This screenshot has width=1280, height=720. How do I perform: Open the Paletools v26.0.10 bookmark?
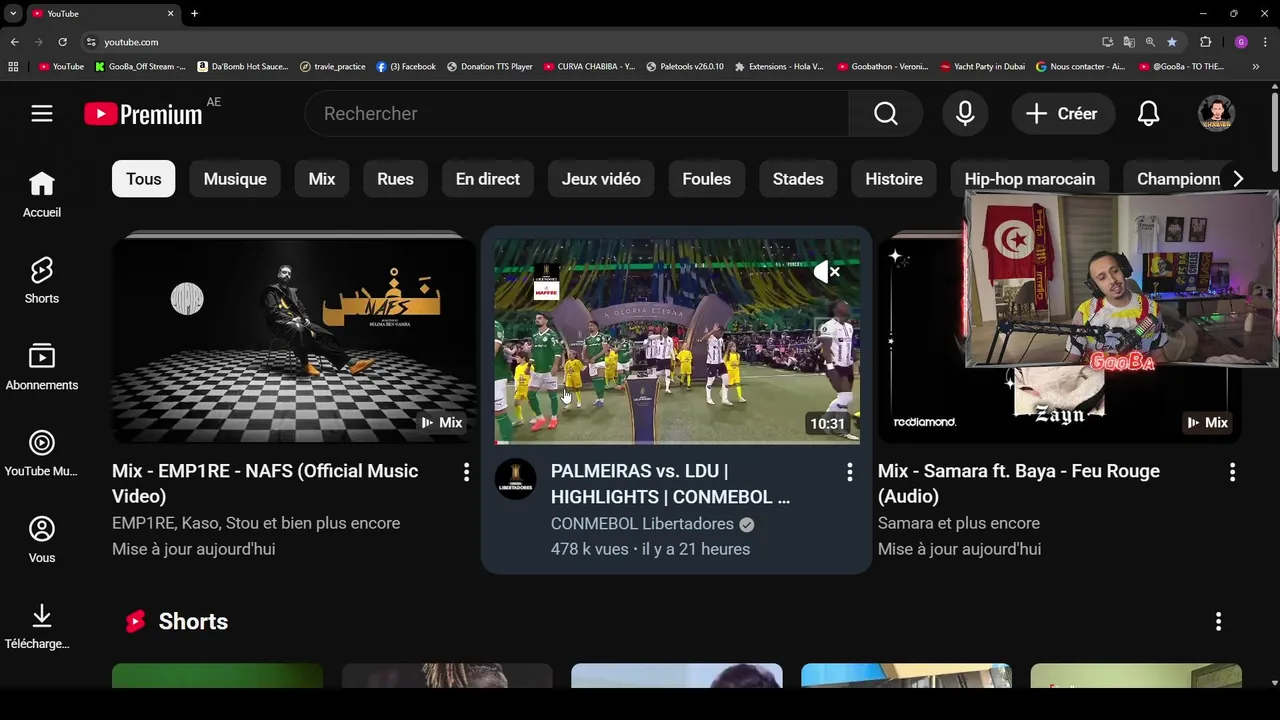[685, 67]
